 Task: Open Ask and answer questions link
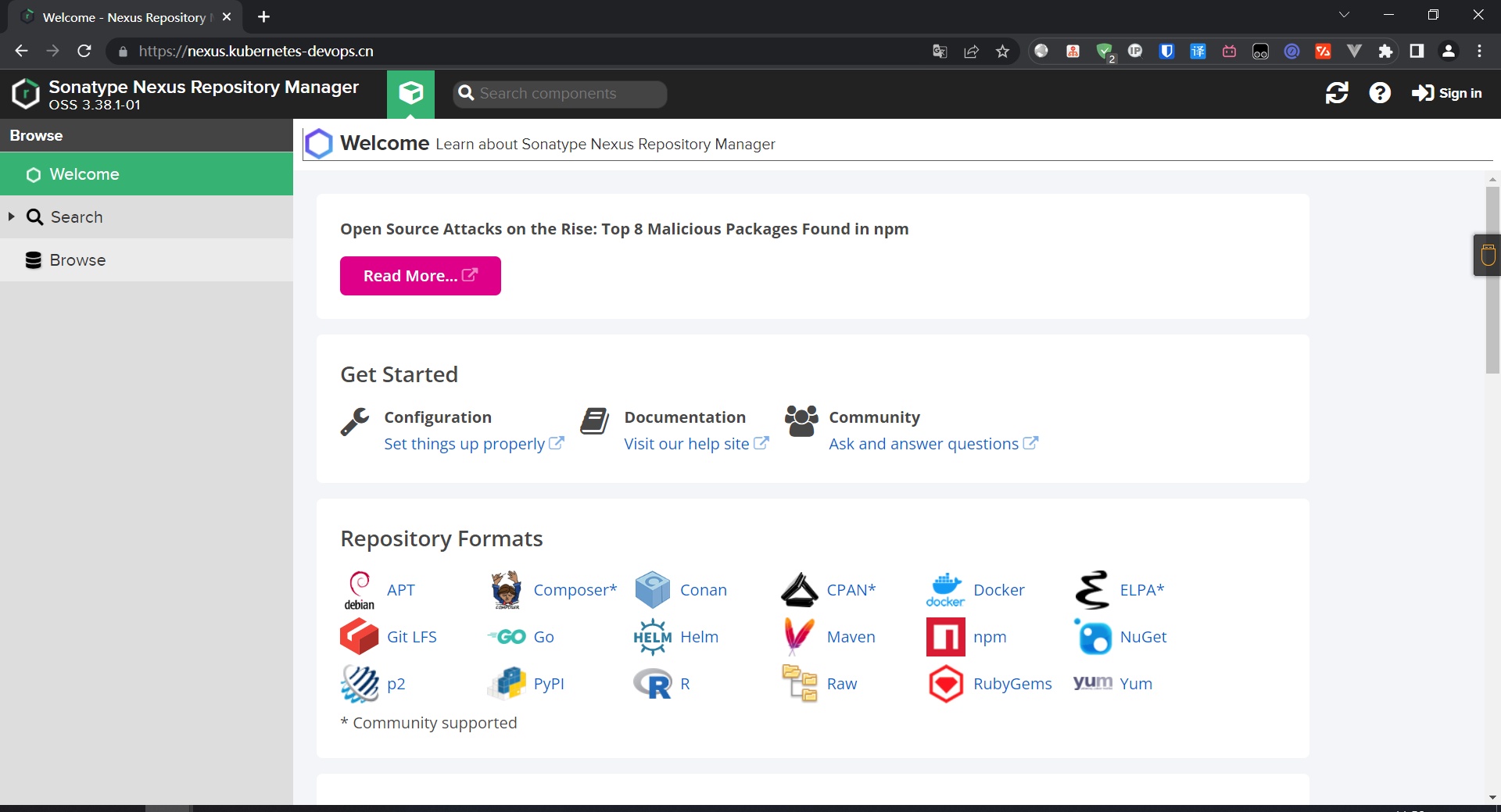(x=933, y=444)
